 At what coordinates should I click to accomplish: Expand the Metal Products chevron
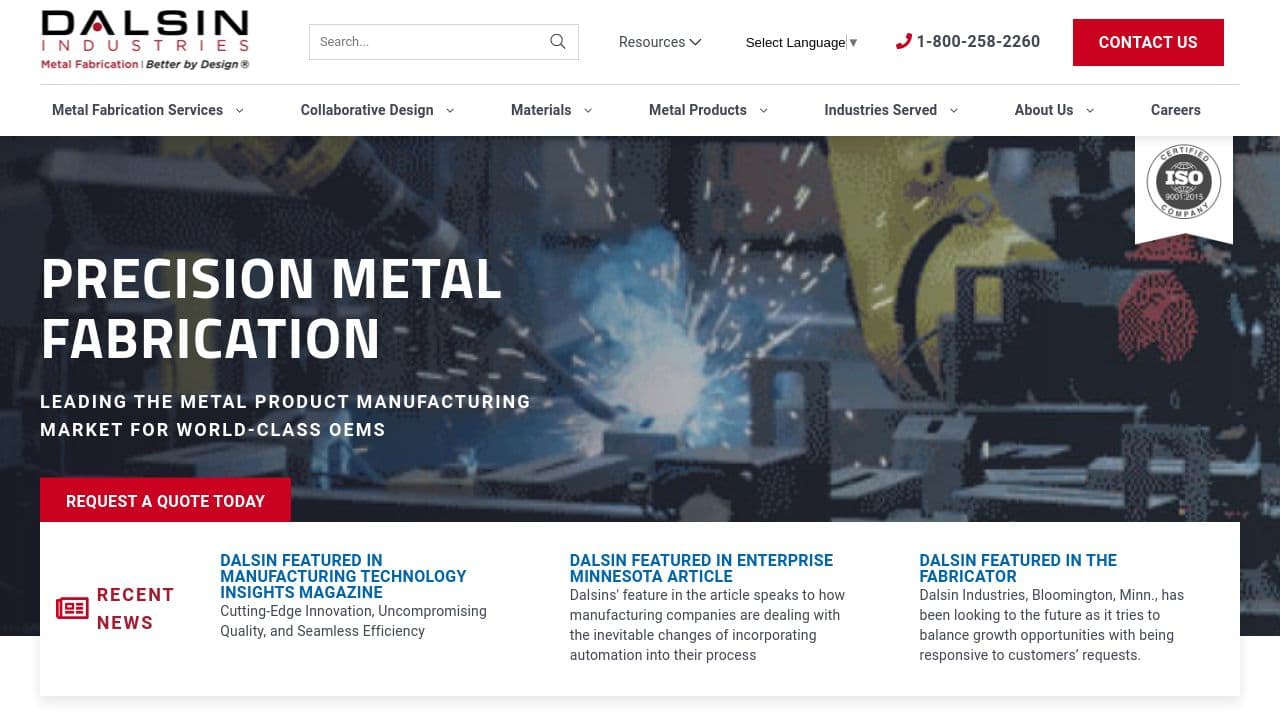(x=763, y=110)
